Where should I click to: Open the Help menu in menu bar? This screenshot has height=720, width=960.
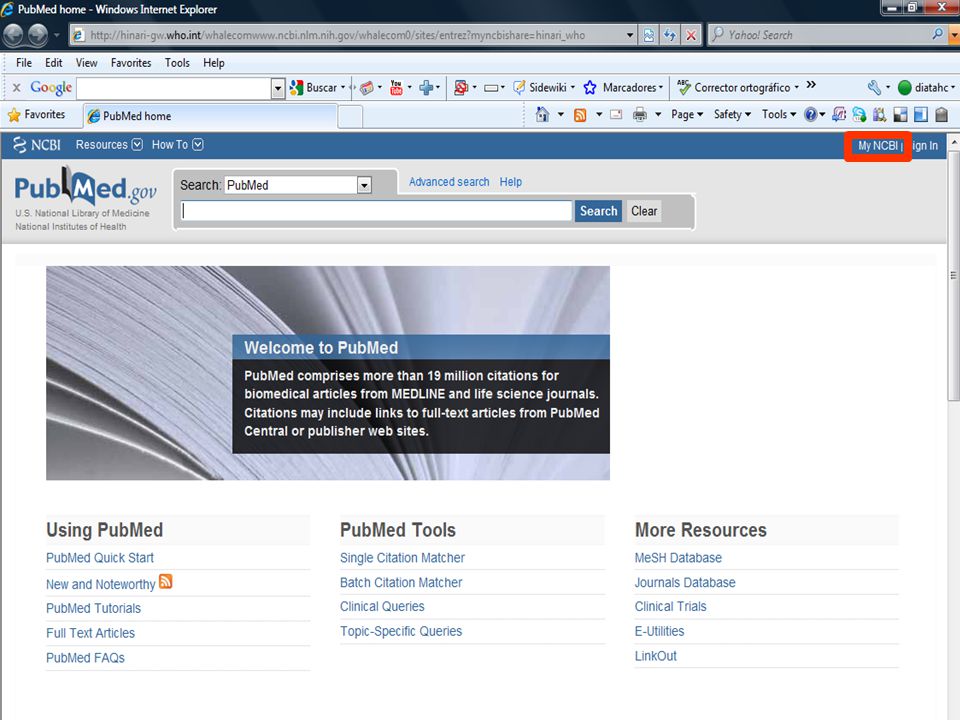tap(214, 63)
